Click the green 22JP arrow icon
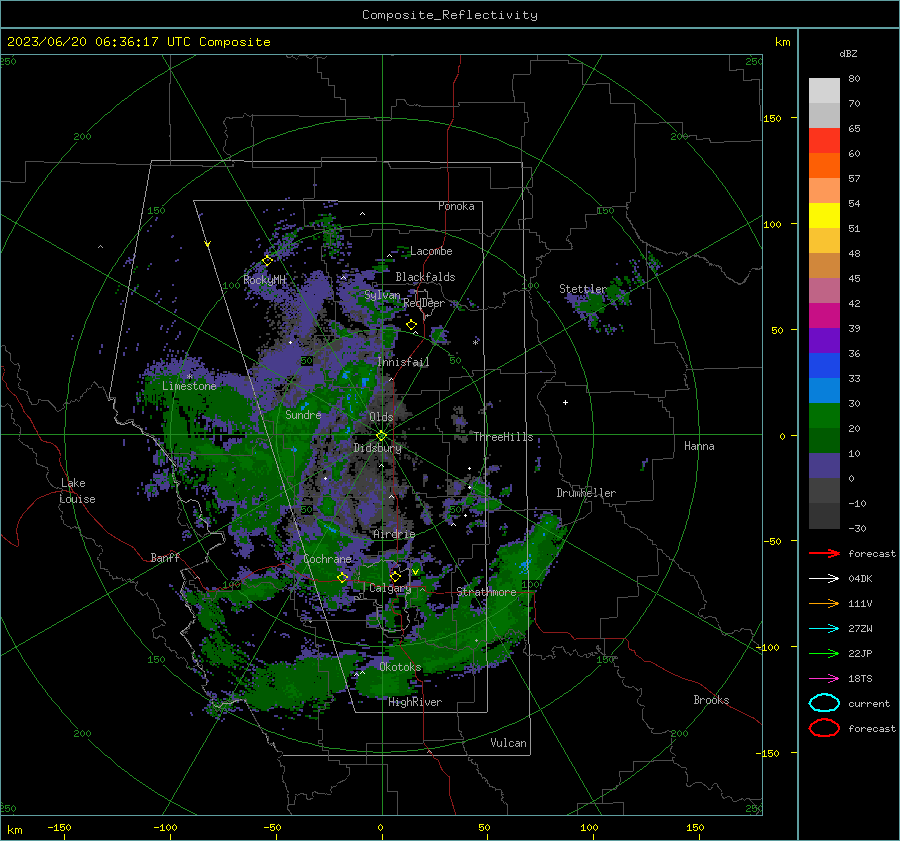900x841 pixels. coord(824,653)
